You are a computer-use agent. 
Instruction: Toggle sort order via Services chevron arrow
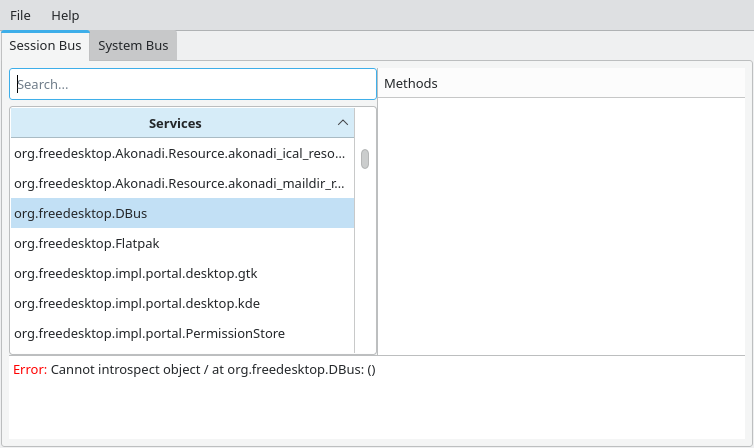[x=343, y=123]
